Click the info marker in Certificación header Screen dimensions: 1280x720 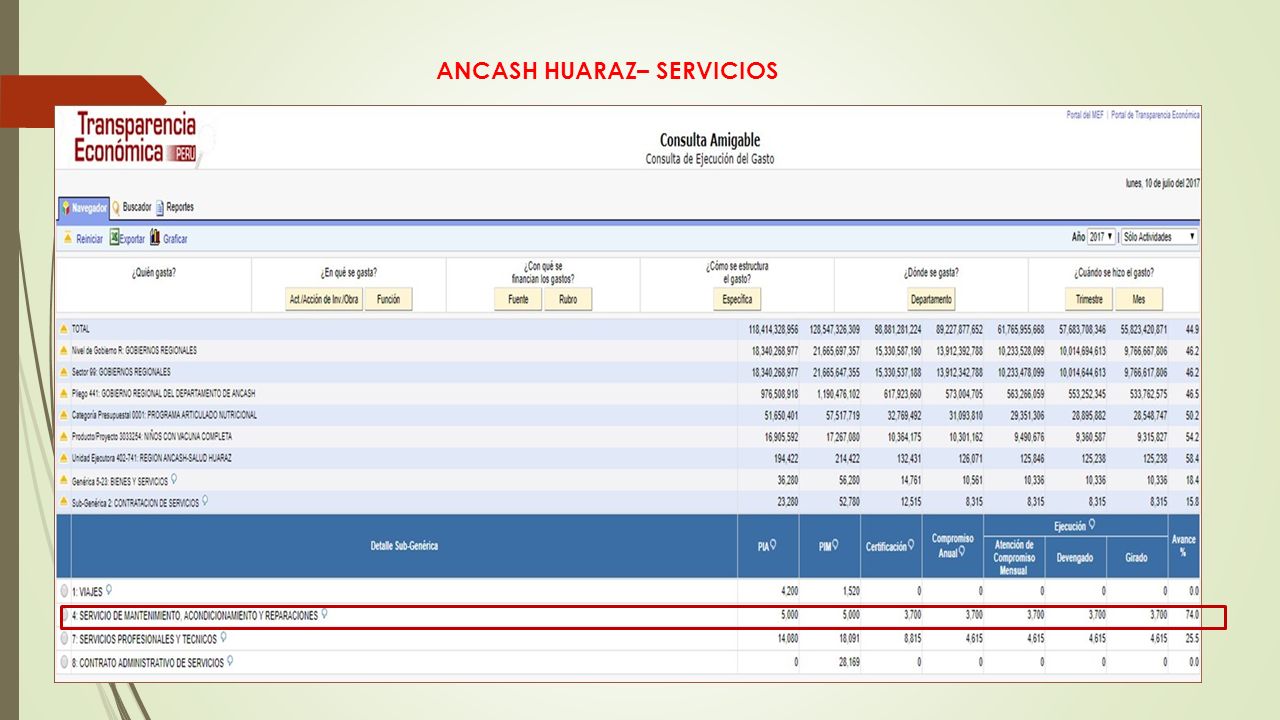click(x=911, y=546)
